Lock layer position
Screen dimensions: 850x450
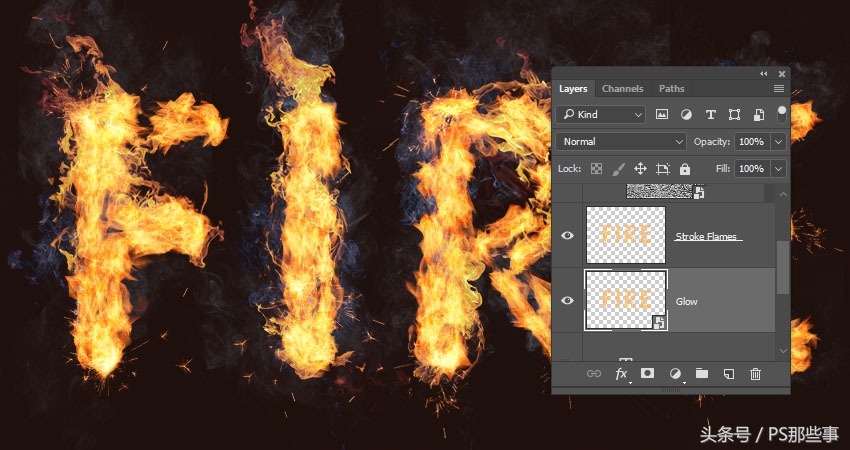(640, 169)
